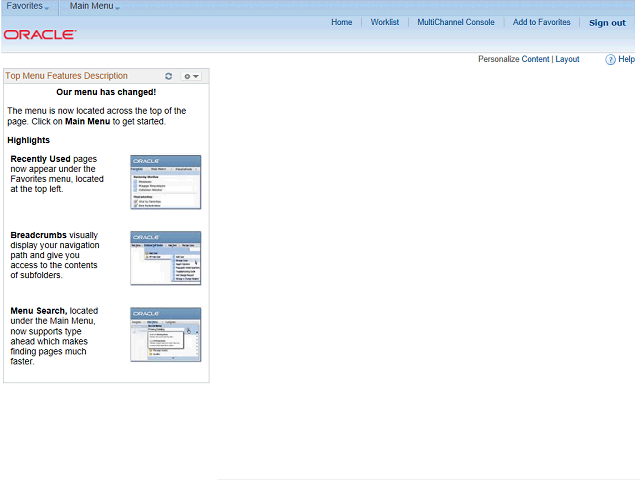This screenshot has height=480, width=640.
Task: View the Breadcrumbs screenshot thumbnail
Action: 166,258
